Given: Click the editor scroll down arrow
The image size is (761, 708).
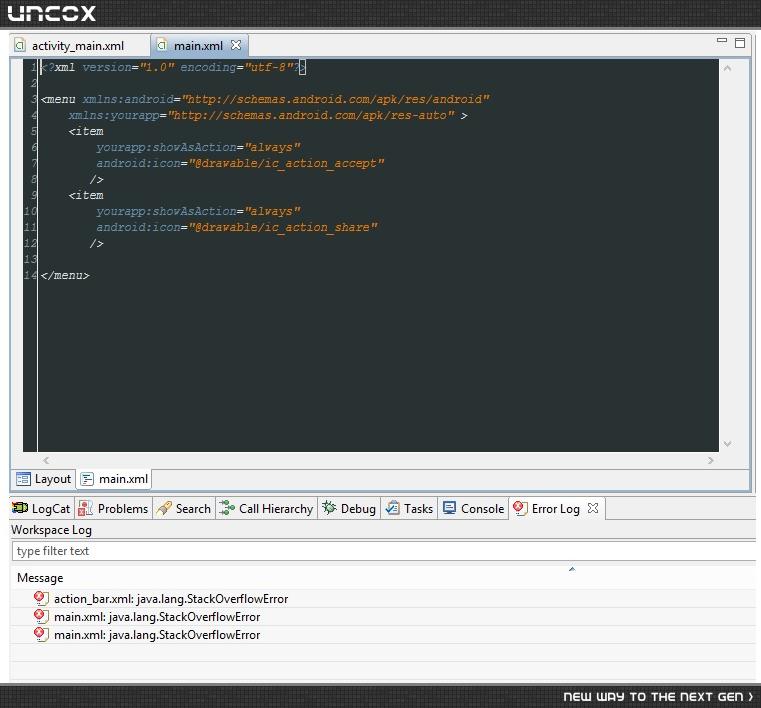Looking at the screenshot, I should click(727, 444).
